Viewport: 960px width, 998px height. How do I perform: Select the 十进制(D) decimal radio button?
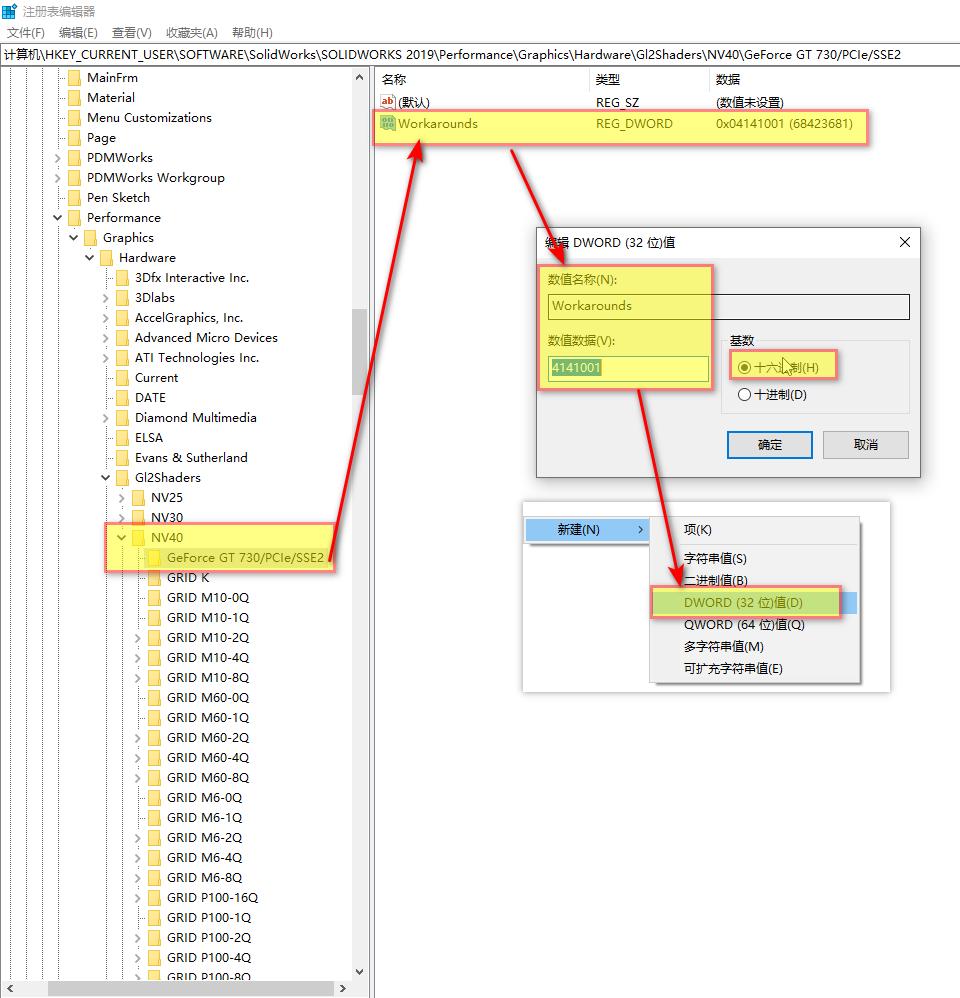[x=744, y=395]
